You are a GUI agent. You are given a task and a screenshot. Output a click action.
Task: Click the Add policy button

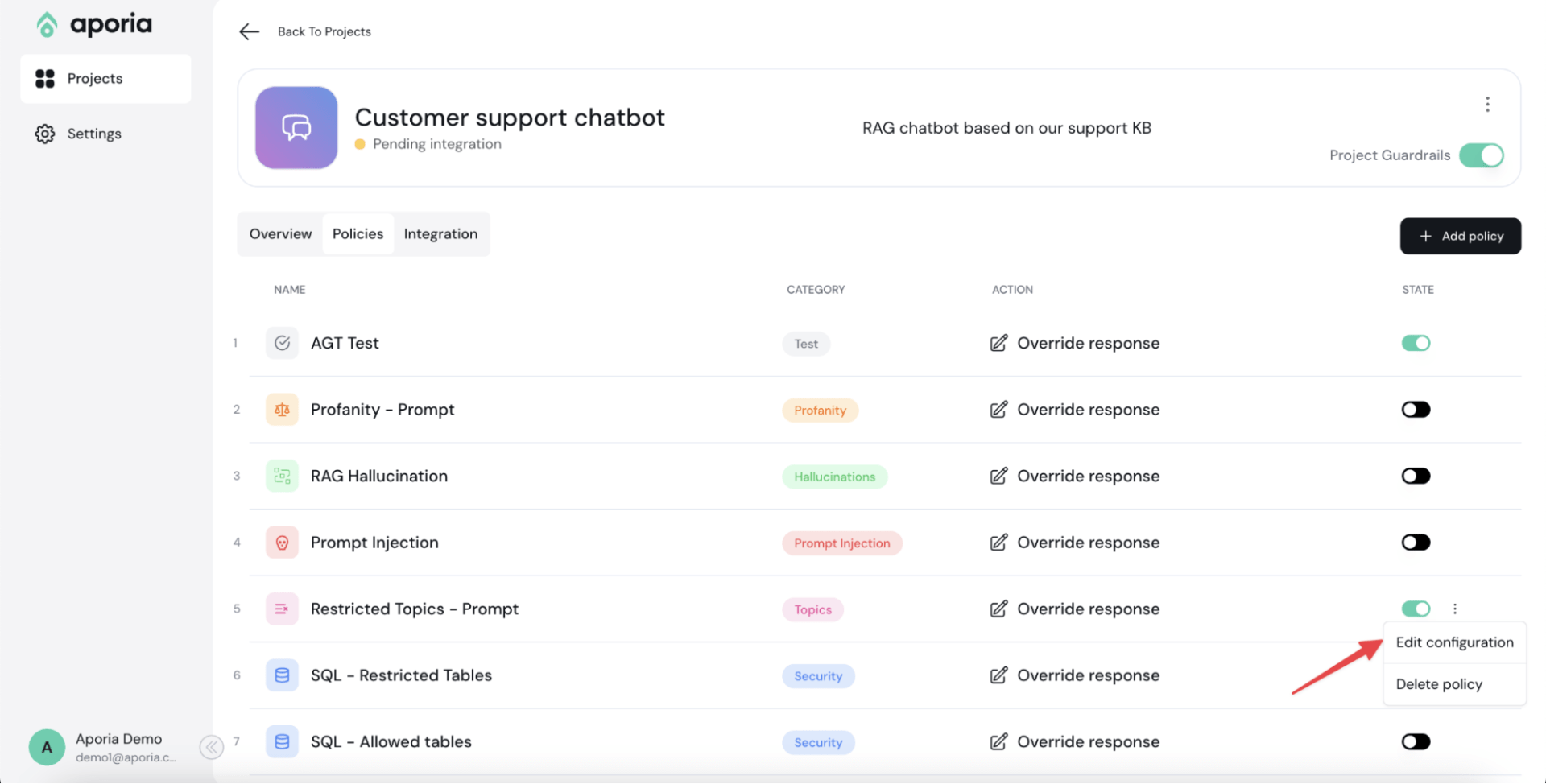click(1460, 236)
